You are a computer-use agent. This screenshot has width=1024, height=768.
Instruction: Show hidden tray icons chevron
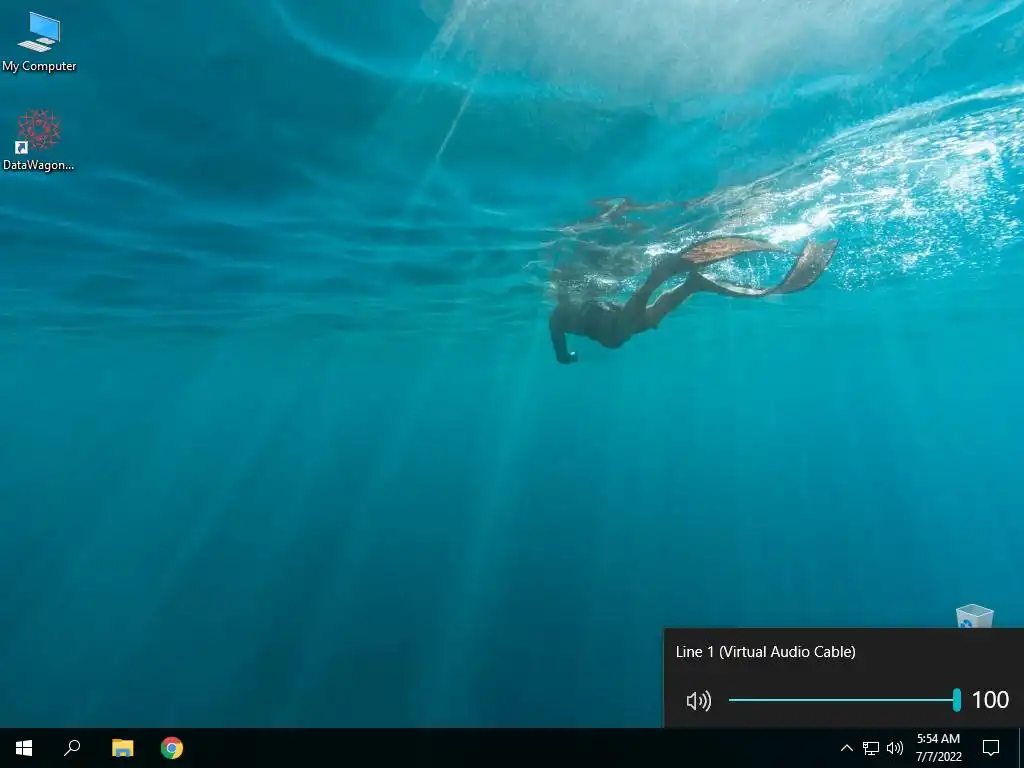(846, 748)
